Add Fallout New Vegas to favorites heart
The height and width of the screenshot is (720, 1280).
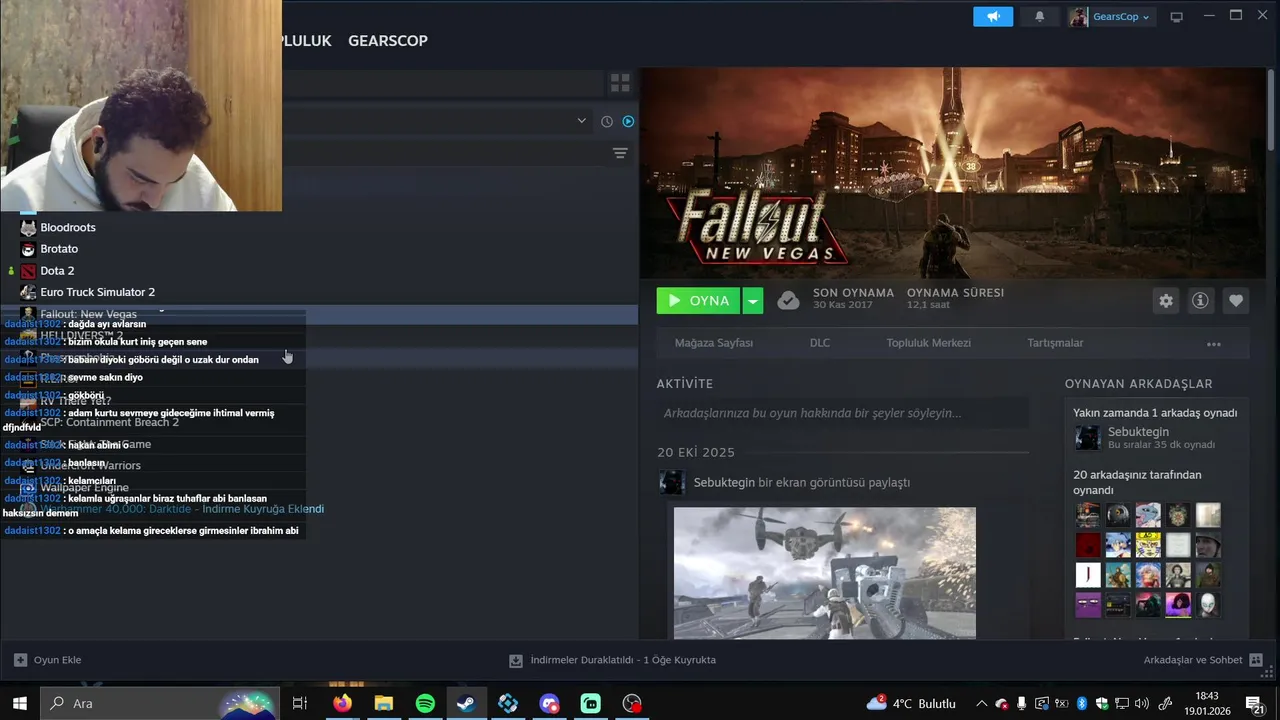[1236, 300]
